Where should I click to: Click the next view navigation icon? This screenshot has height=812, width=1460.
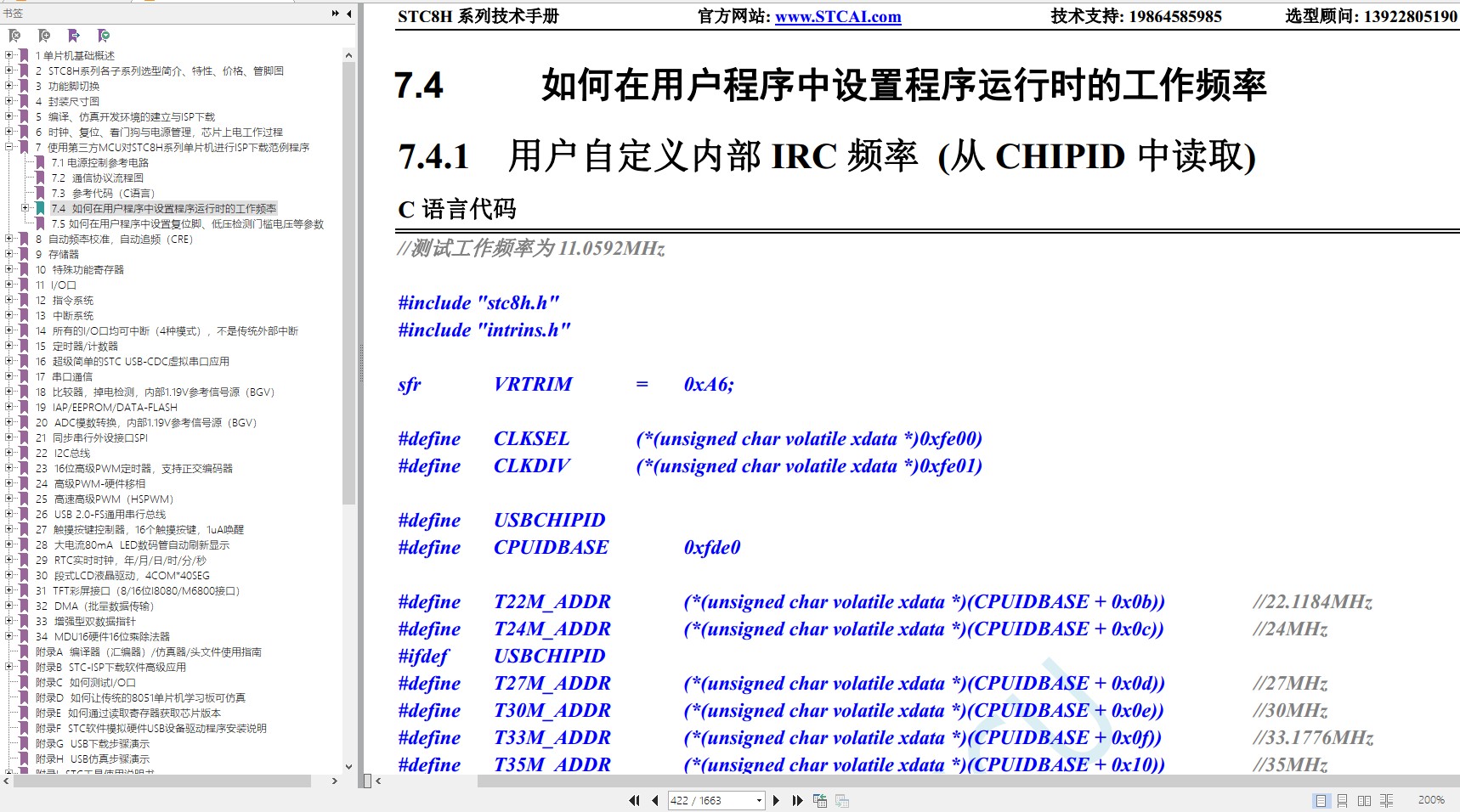click(x=842, y=800)
